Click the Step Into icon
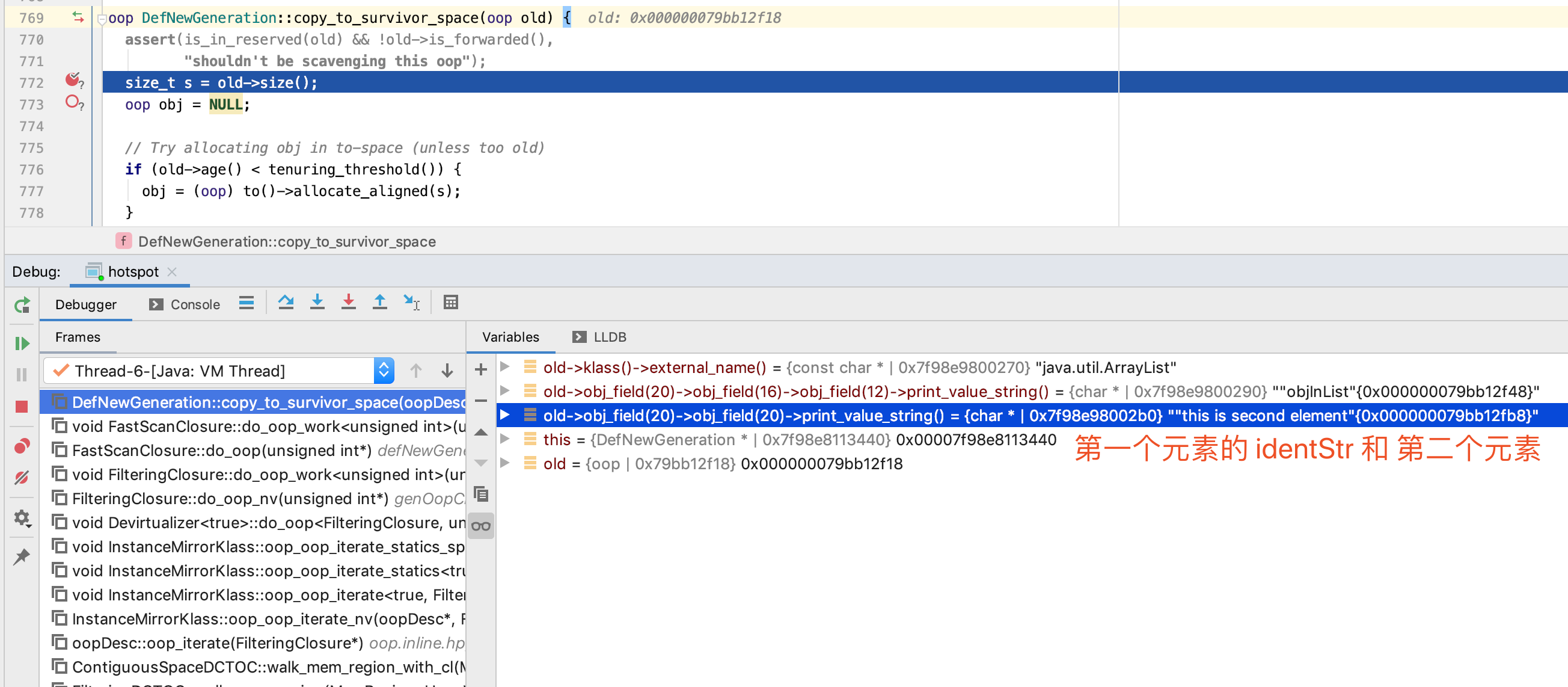1568x687 pixels. point(317,302)
